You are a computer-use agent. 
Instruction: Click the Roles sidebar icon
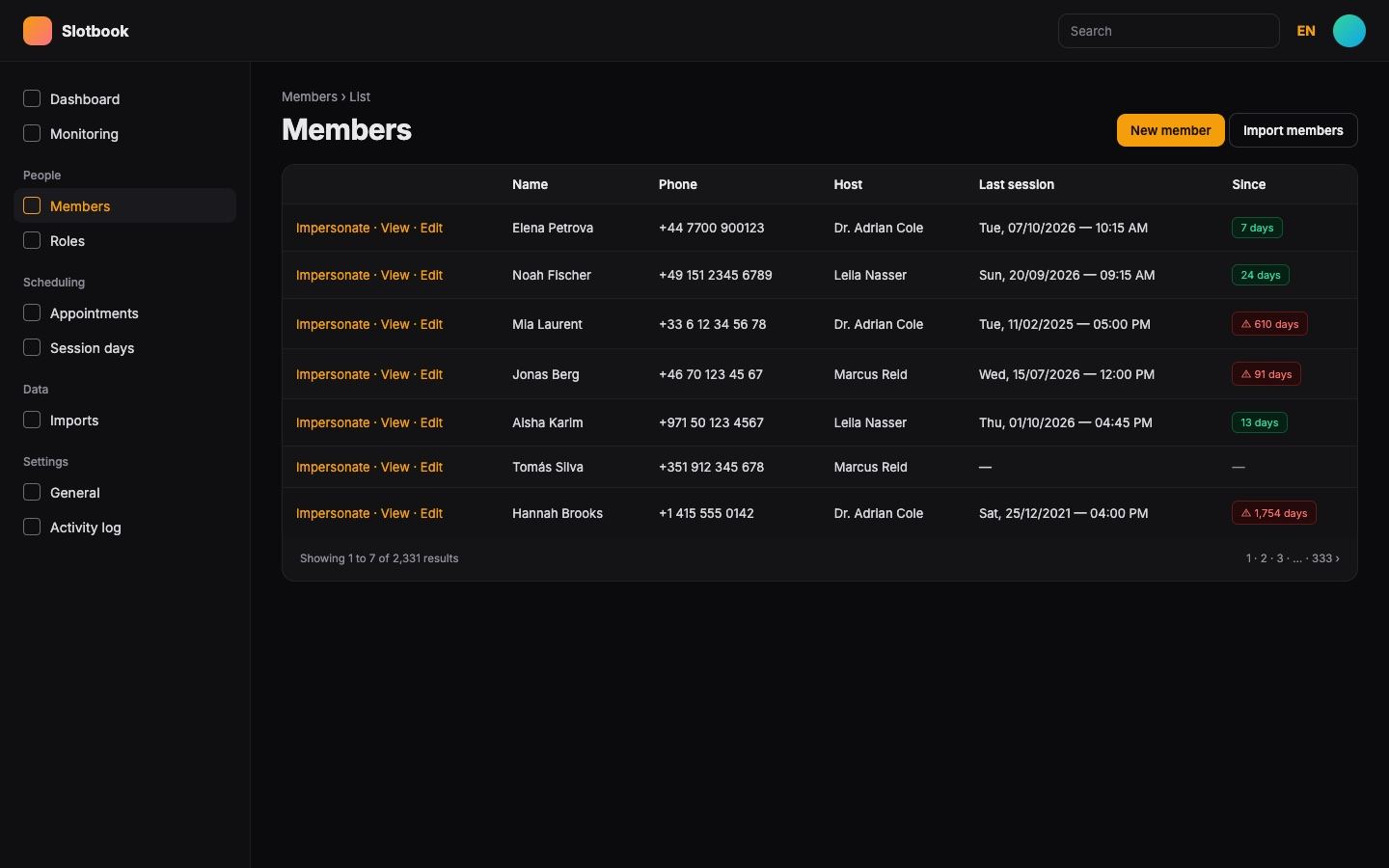click(x=32, y=240)
